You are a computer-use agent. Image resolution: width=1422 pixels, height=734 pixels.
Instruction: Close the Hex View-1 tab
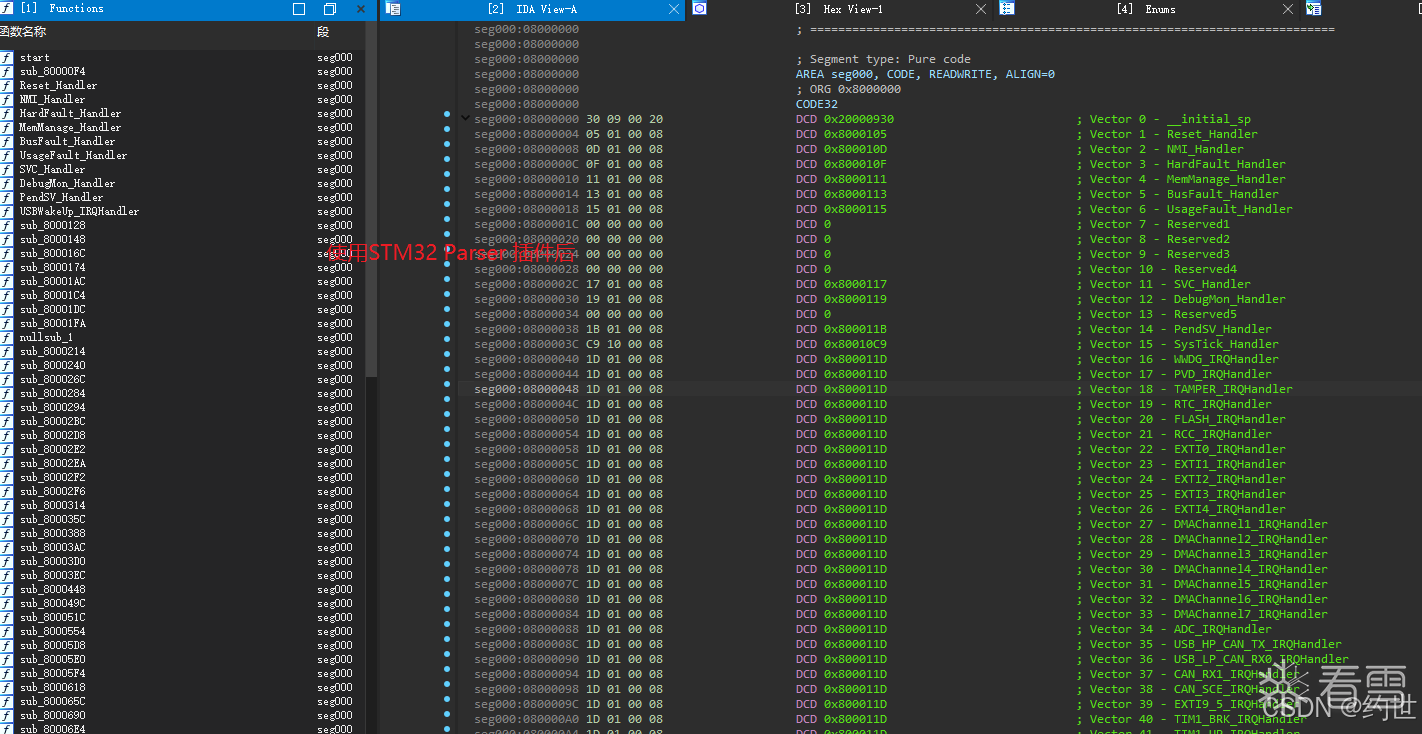click(981, 9)
